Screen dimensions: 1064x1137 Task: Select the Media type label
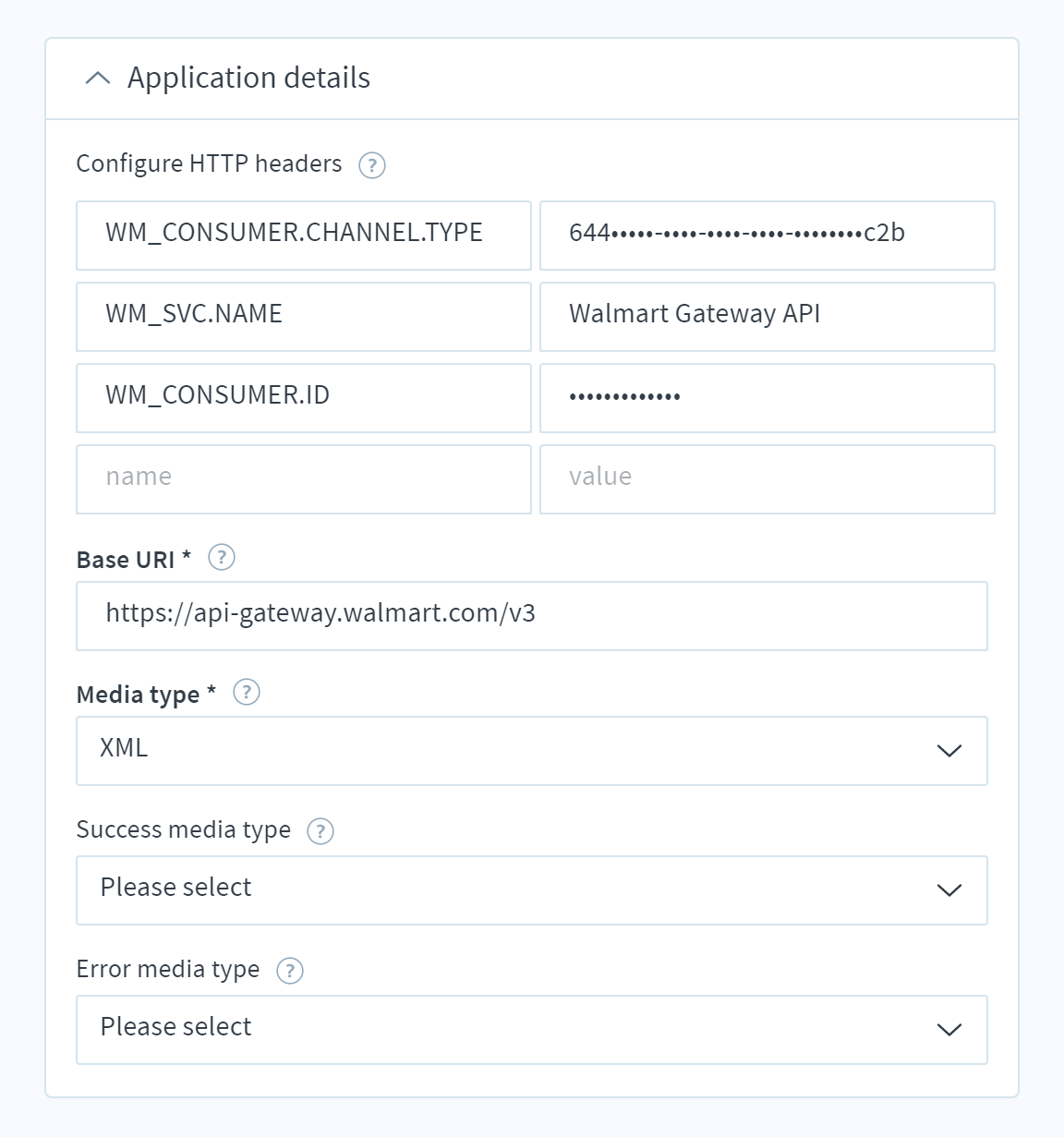coord(146,695)
